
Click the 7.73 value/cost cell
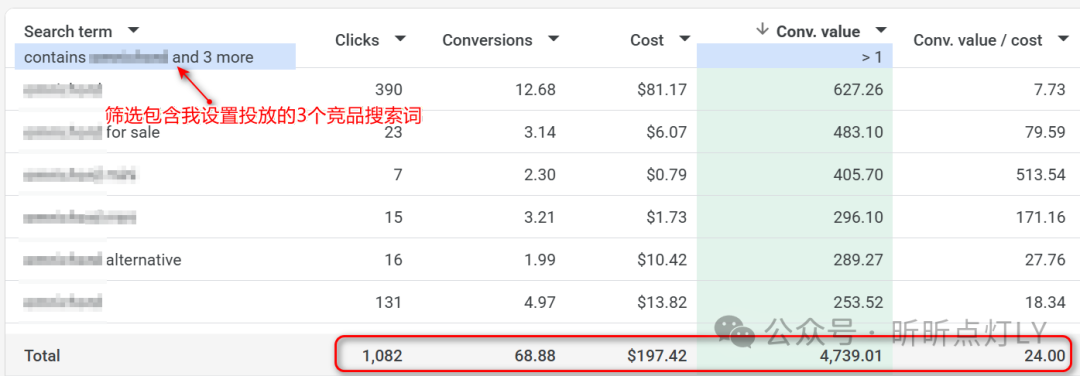click(x=1051, y=90)
